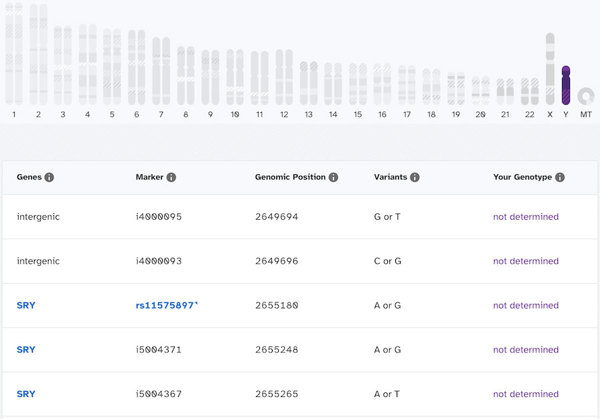600x419 pixels.
Task: Click 'A or G' in i5004371 row
Action: (x=387, y=350)
